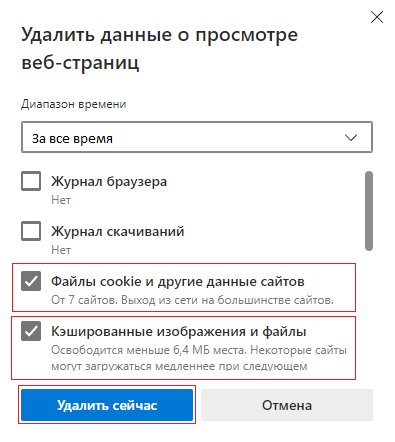Viewport: 395px width, 442px height.
Task: Close the clear browsing data dialog
Action: point(377,17)
